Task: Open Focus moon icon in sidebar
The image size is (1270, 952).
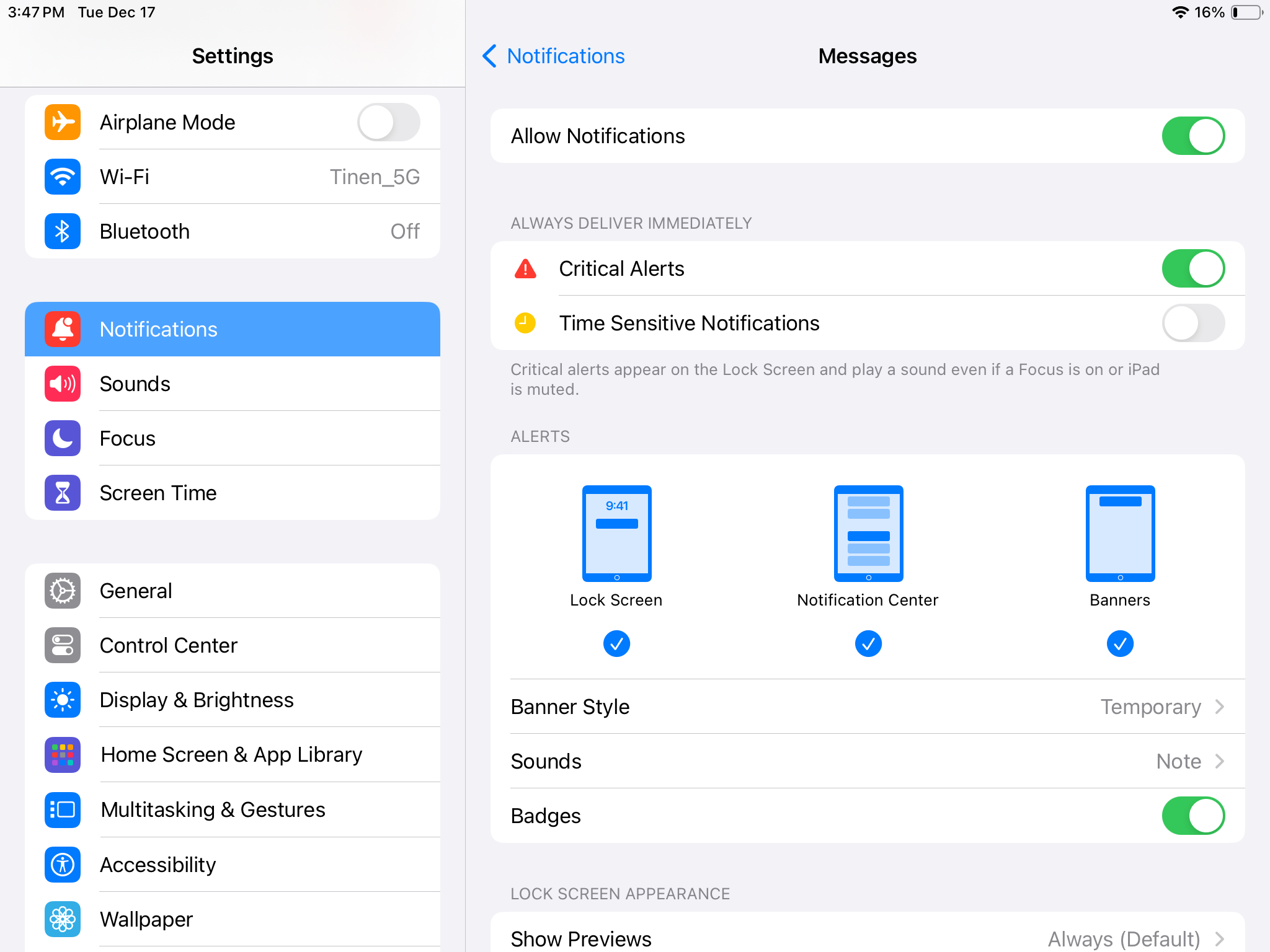Action: [63, 438]
